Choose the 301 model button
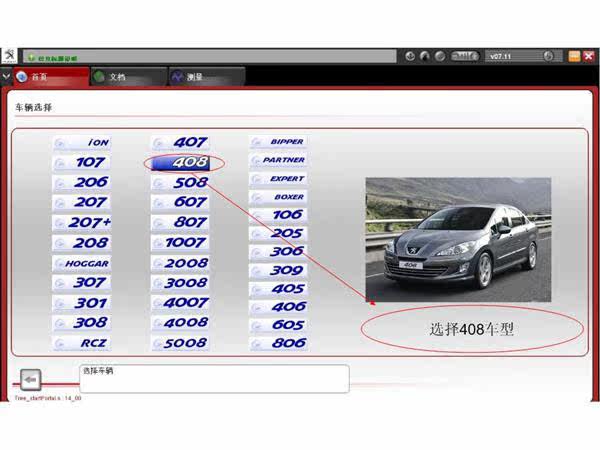Screen dimensions: 600x450 click(82, 303)
